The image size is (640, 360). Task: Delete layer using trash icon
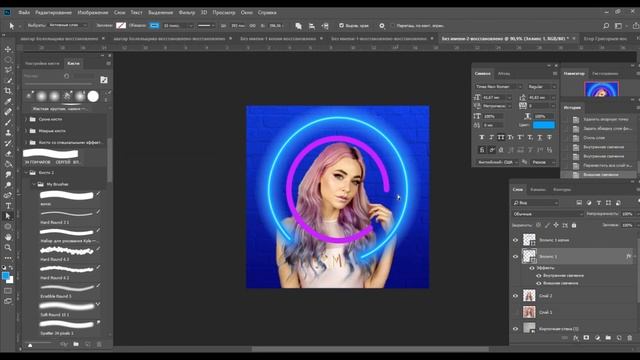[x=629, y=338]
